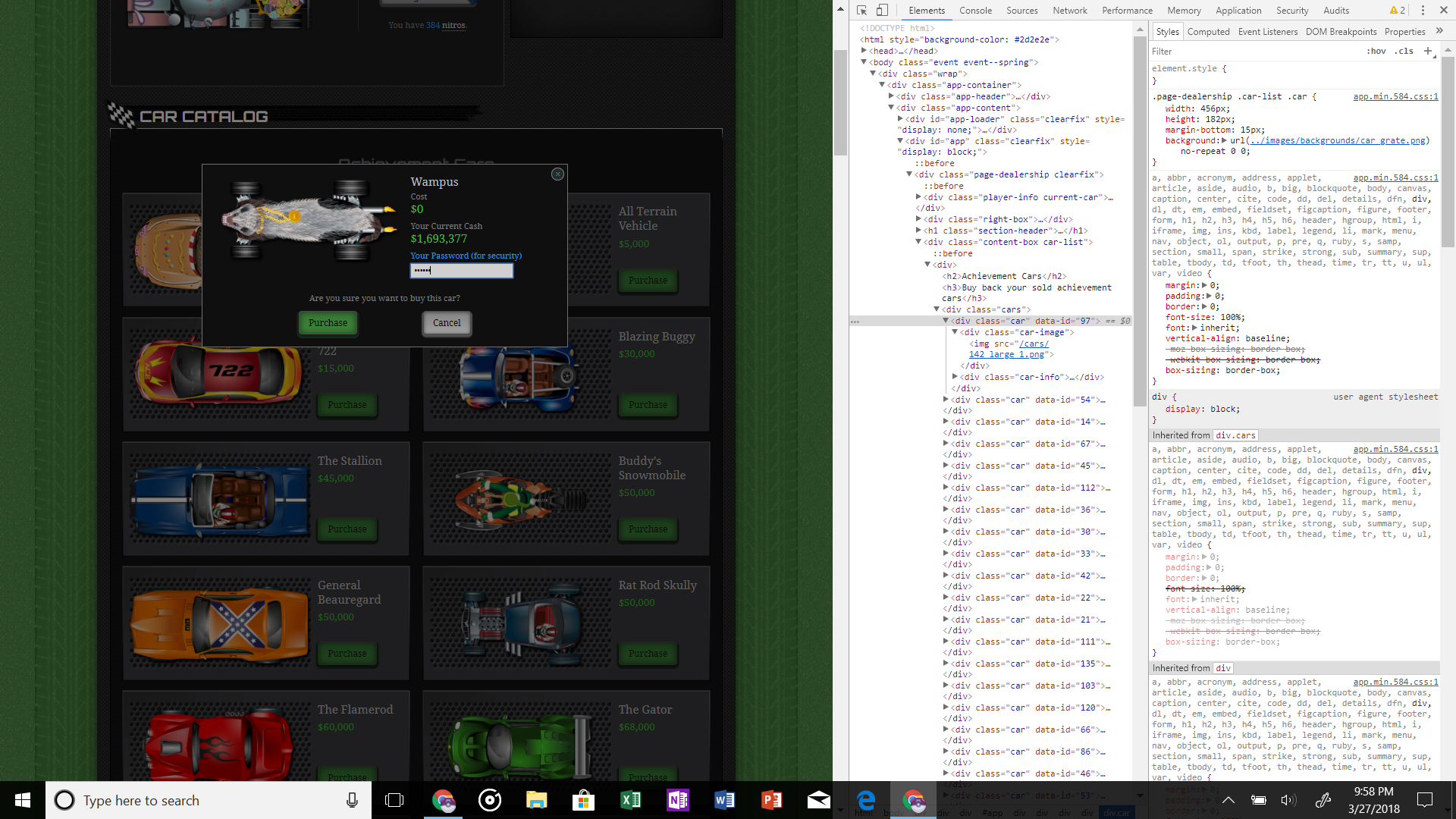
Task: Activate the inspect element picker icon
Action: point(861,10)
